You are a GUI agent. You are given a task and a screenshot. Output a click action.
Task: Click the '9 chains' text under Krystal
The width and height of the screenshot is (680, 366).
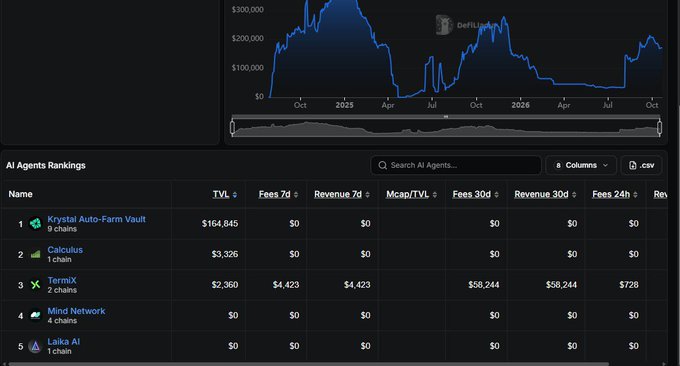[62, 229]
